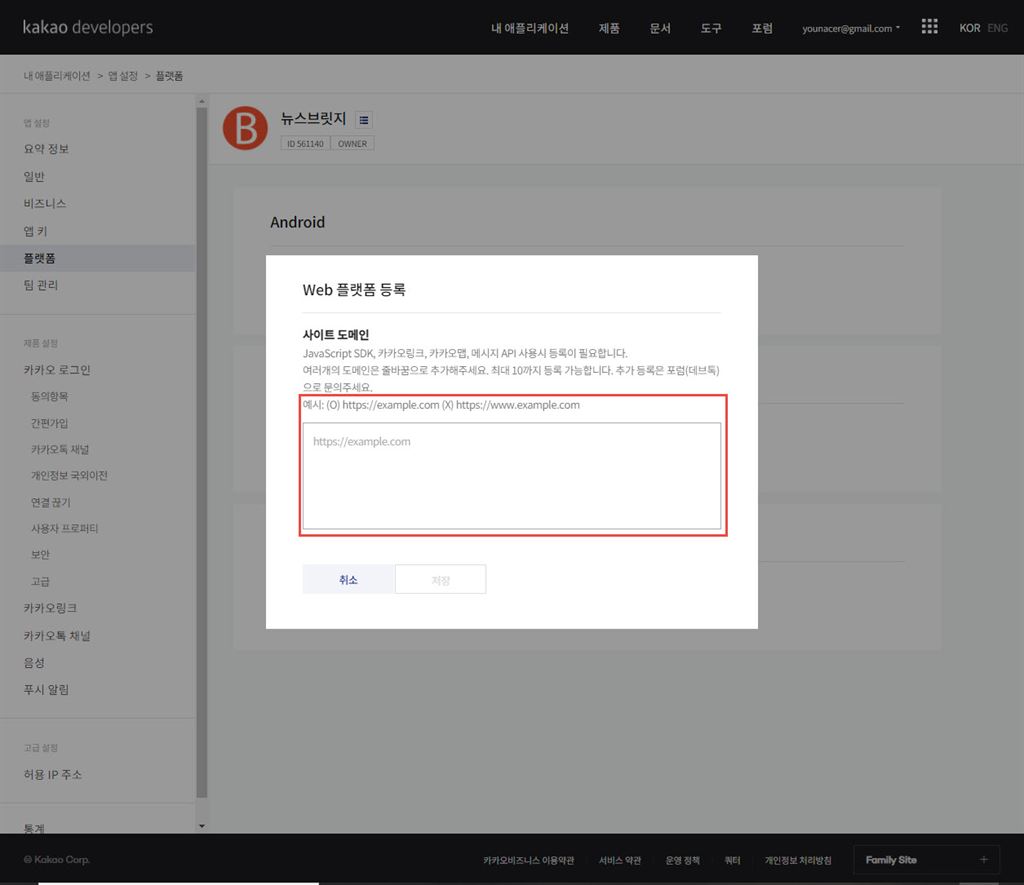Open 카카오비즈니스 이용약관 footer link
Screen dimensions: 1024x885
529,860
